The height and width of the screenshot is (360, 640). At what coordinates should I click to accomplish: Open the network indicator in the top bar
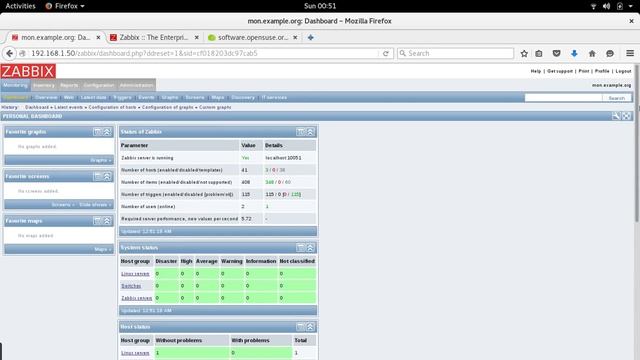click(593, 6)
